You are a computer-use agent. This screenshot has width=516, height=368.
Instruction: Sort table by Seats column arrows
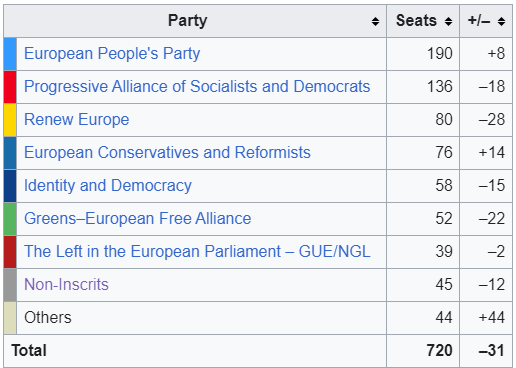click(x=448, y=21)
